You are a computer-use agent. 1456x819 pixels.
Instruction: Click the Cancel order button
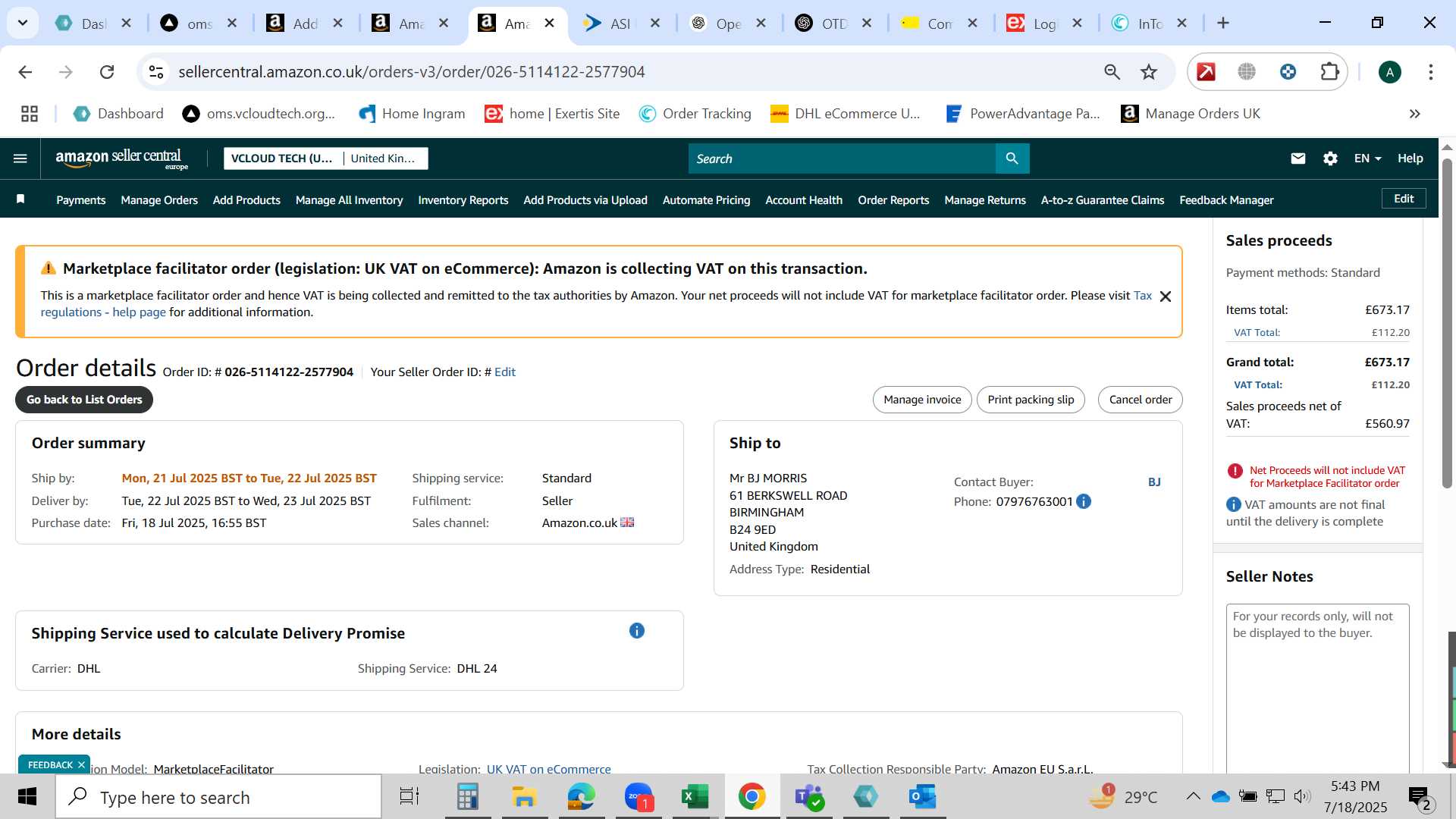click(x=1141, y=400)
